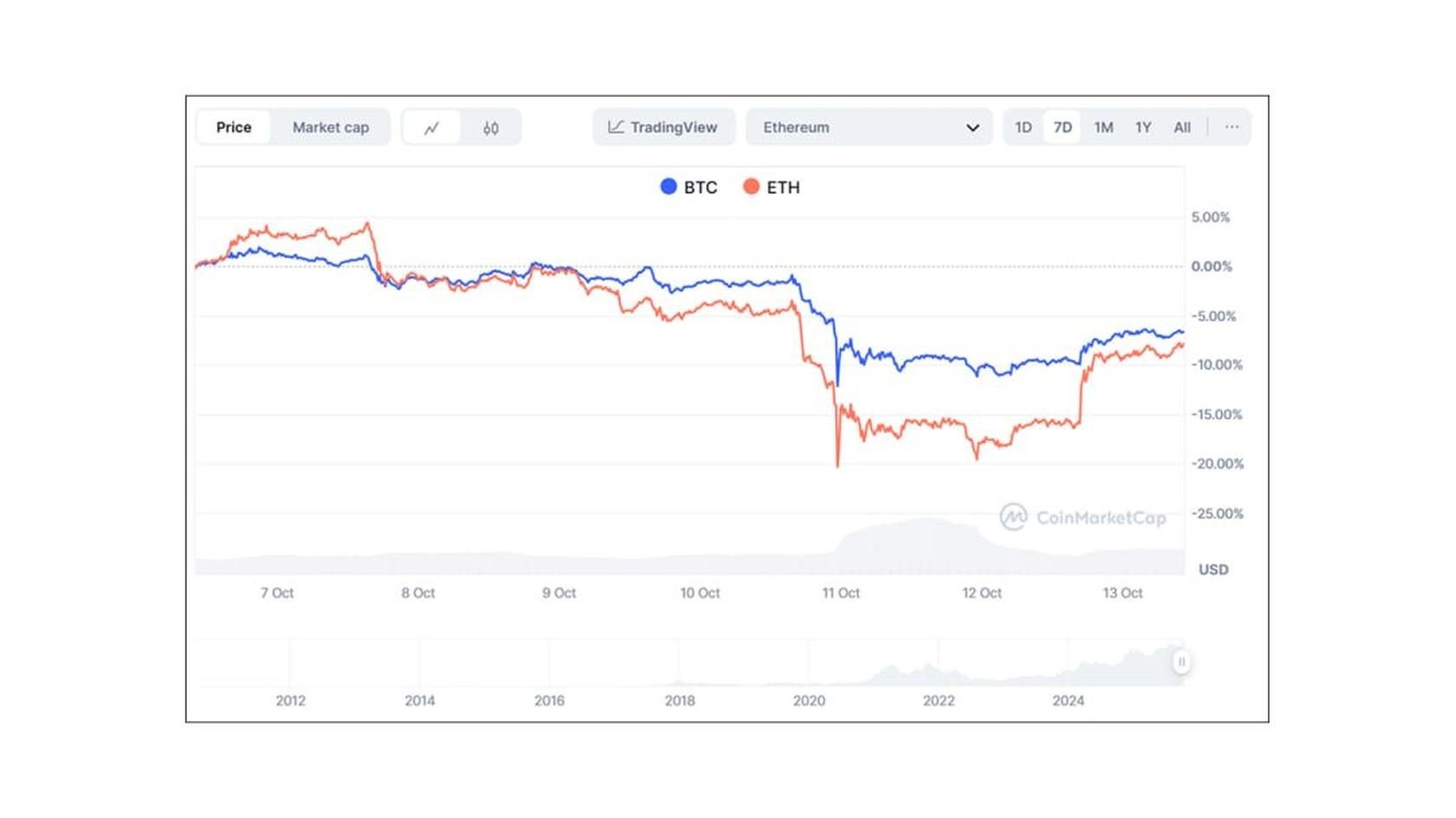This screenshot has width=1456, height=818.
Task: Switch chart view to Market cap
Action: pos(330,127)
